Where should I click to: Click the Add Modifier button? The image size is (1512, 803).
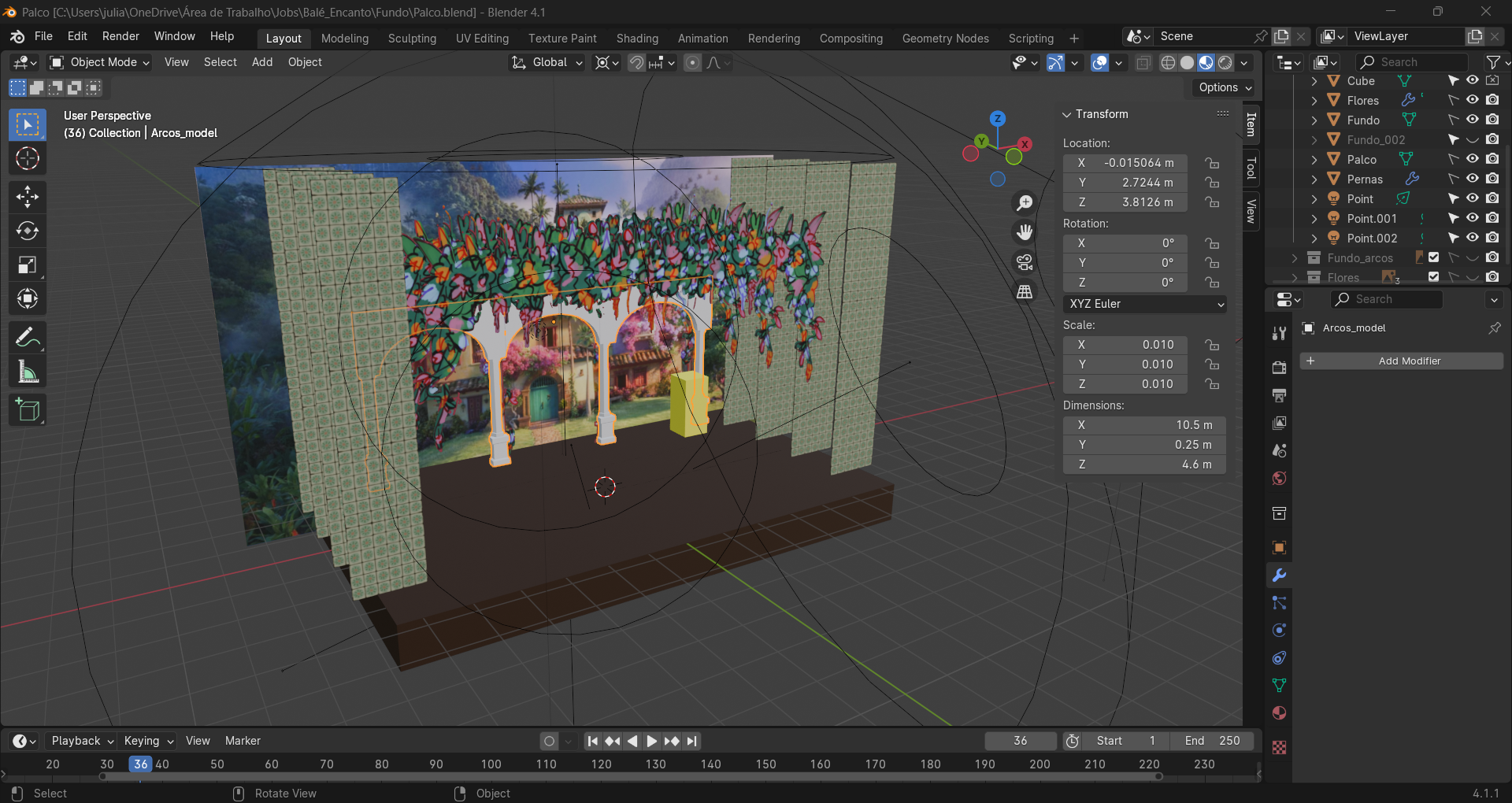coord(1401,361)
